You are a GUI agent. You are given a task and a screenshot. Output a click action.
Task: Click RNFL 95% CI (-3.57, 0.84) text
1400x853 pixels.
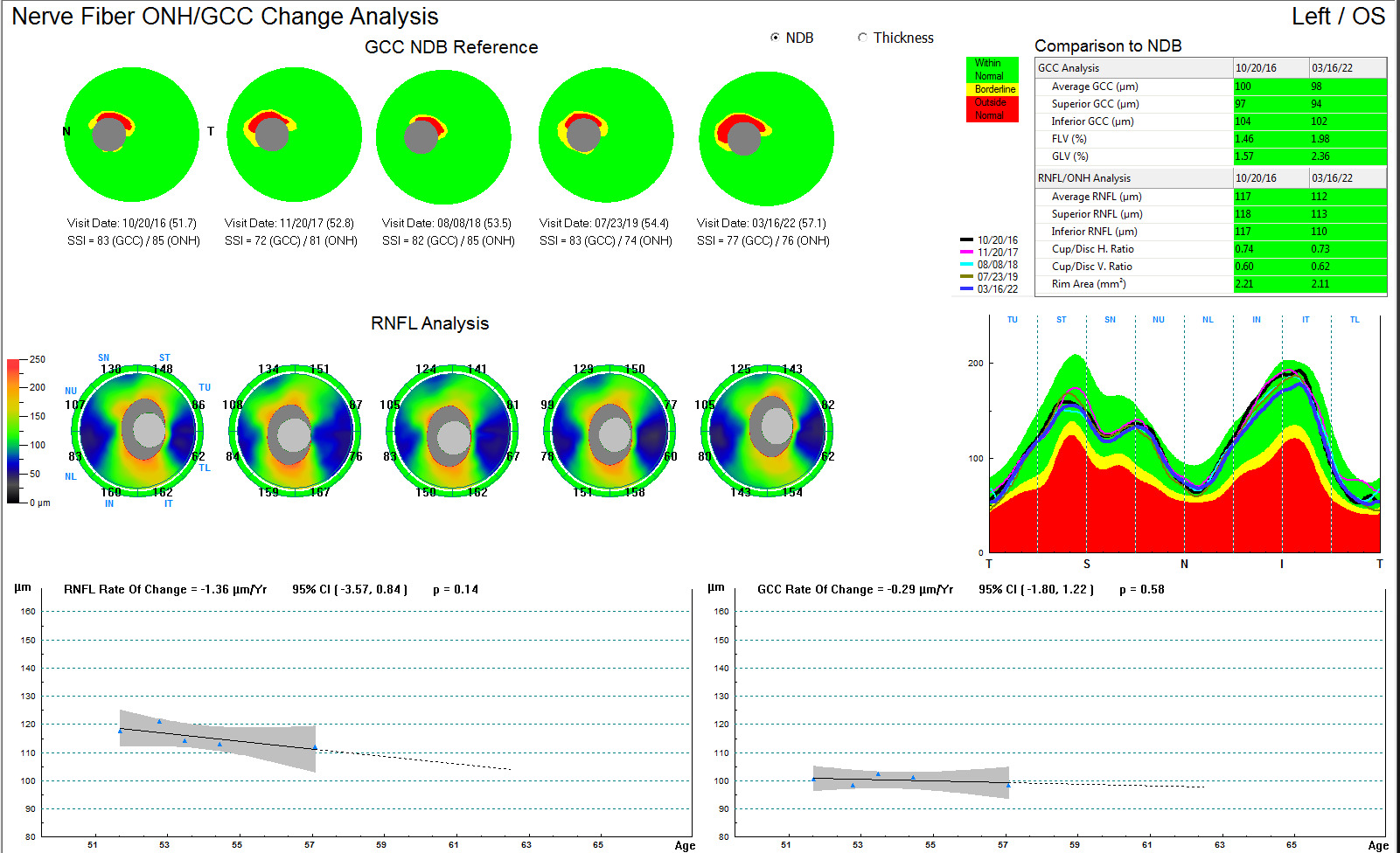tap(350, 589)
